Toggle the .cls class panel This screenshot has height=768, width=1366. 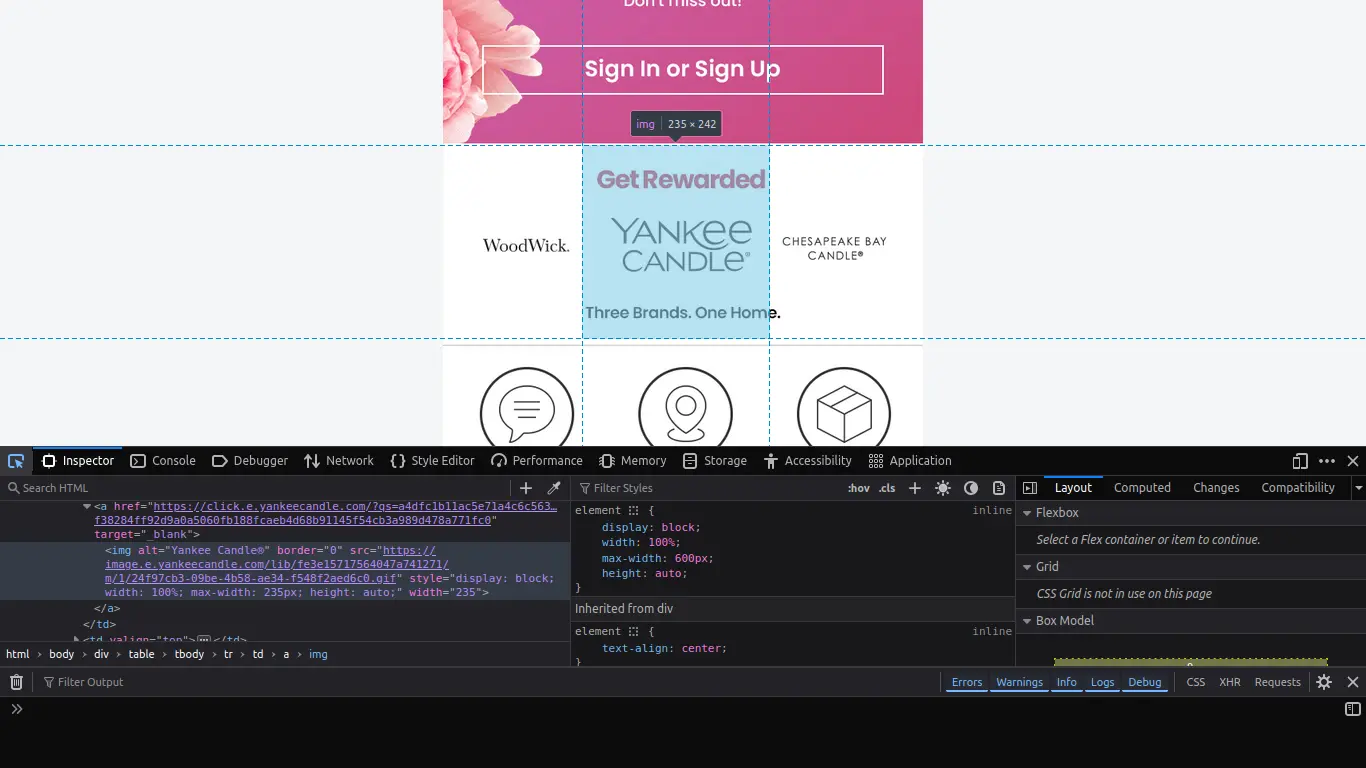click(887, 488)
